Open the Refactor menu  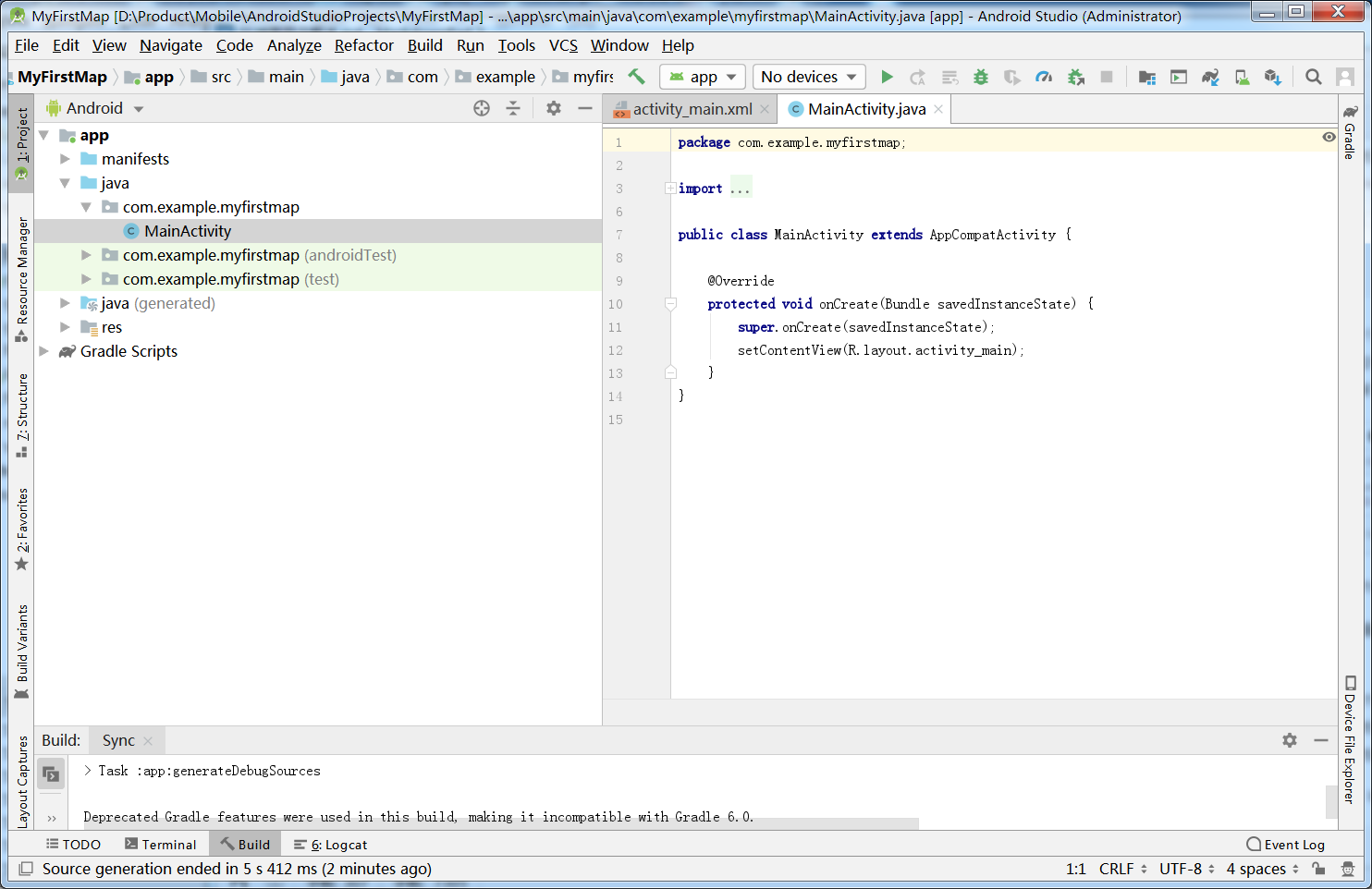(363, 45)
